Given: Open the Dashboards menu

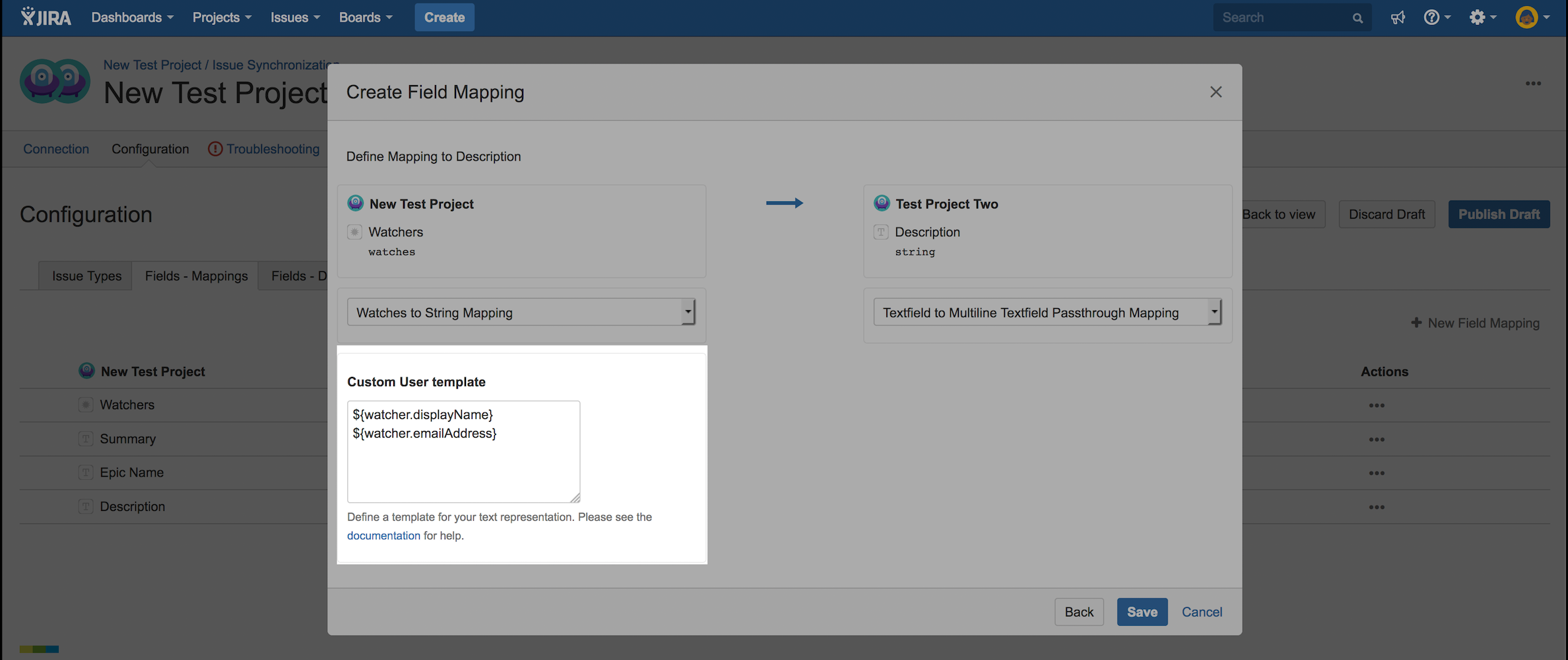Looking at the screenshot, I should (x=132, y=18).
